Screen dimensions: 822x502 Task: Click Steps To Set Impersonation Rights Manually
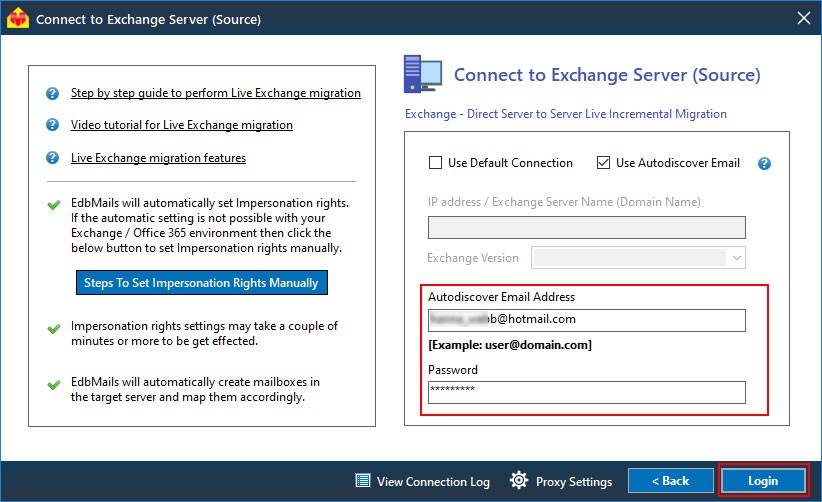coord(201,282)
